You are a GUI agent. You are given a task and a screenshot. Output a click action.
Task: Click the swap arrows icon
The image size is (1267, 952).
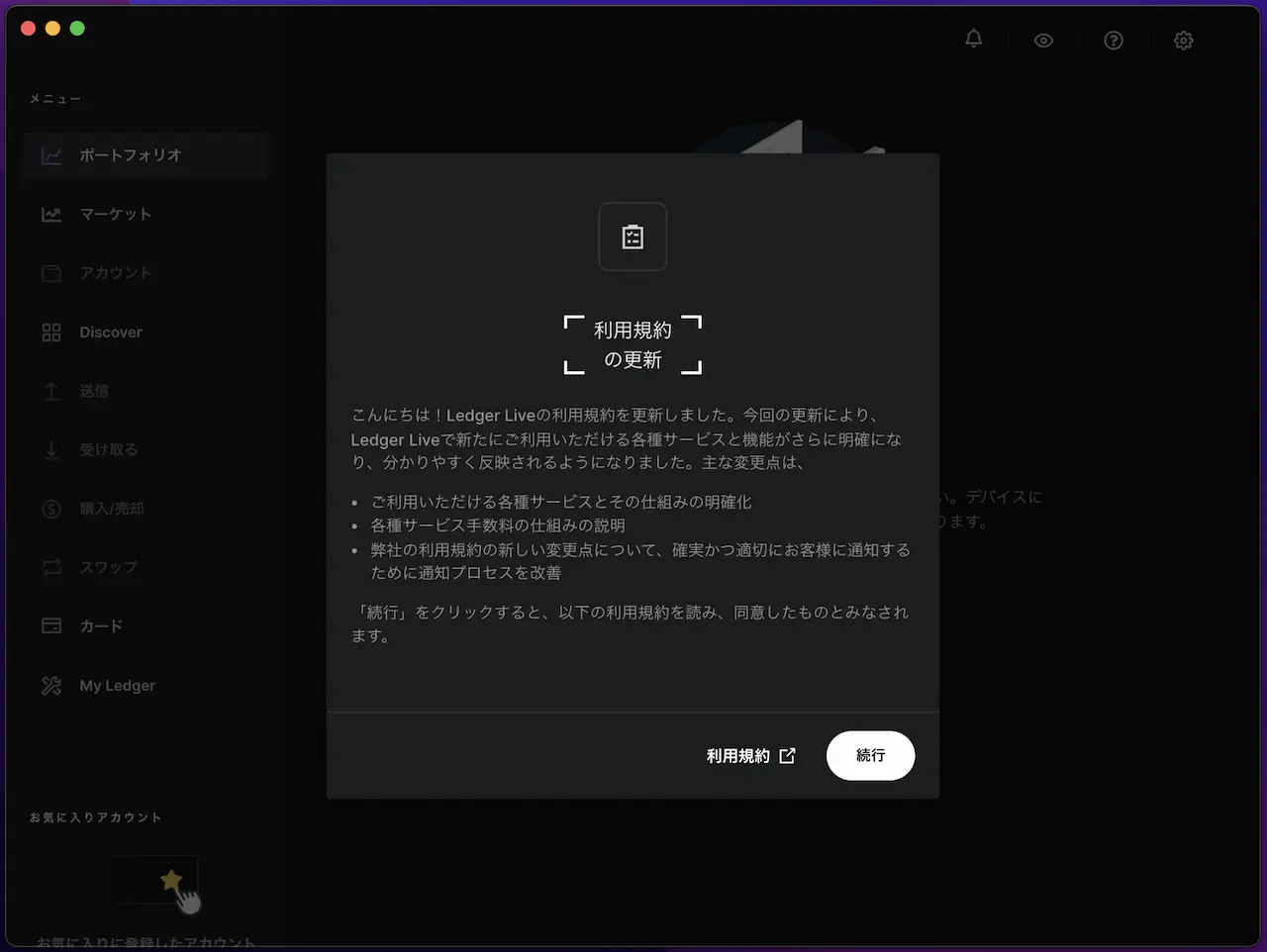click(x=51, y=567)
